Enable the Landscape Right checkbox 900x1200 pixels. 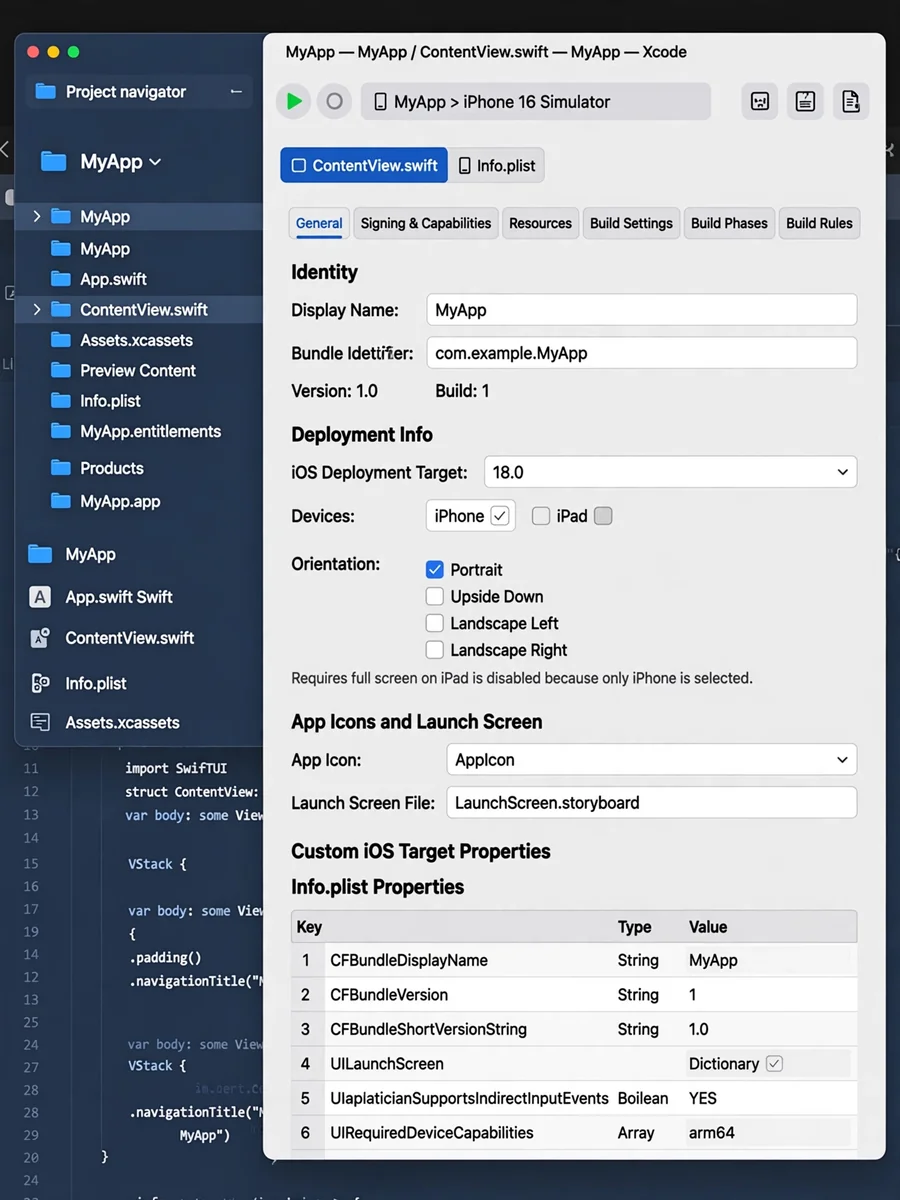(x=434, y=650)
